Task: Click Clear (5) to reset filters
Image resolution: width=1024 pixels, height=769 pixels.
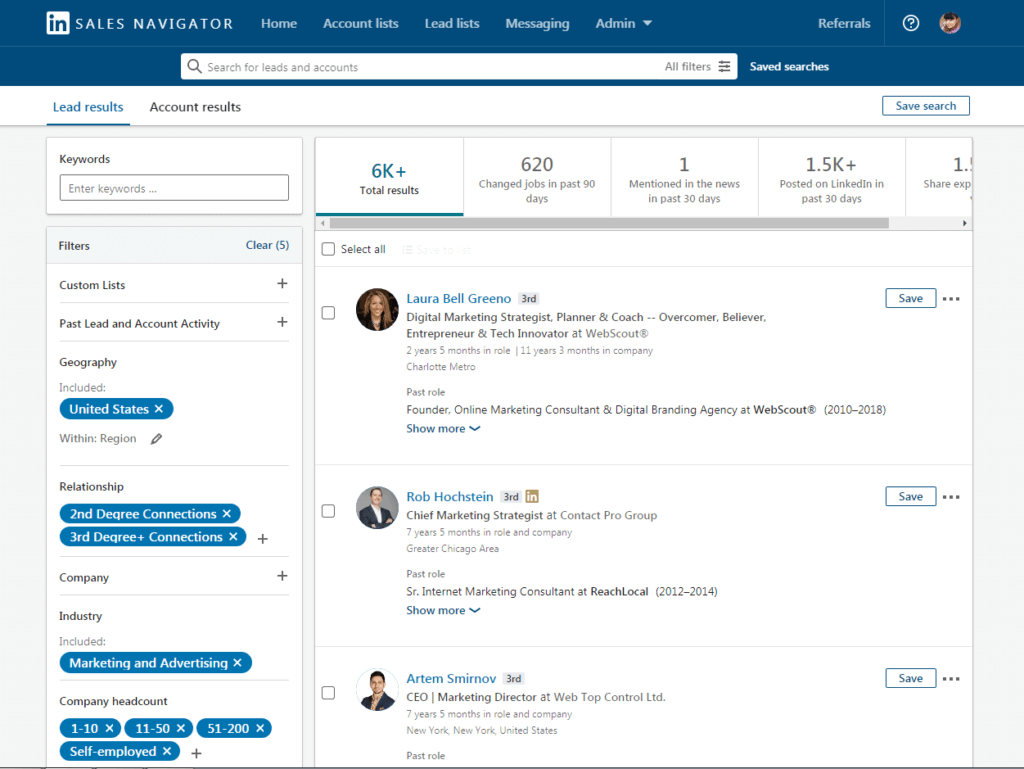Action: click(267, 245)
